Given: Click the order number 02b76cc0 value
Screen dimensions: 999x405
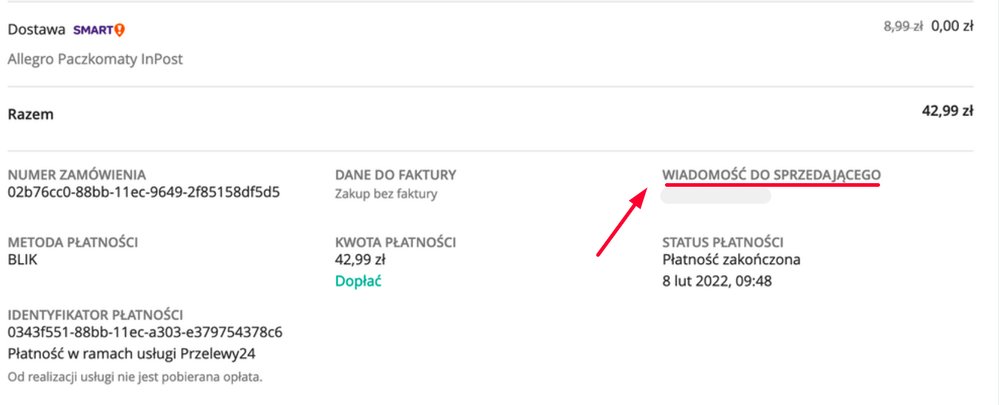Looking at the screenshot, I should 144,192.
